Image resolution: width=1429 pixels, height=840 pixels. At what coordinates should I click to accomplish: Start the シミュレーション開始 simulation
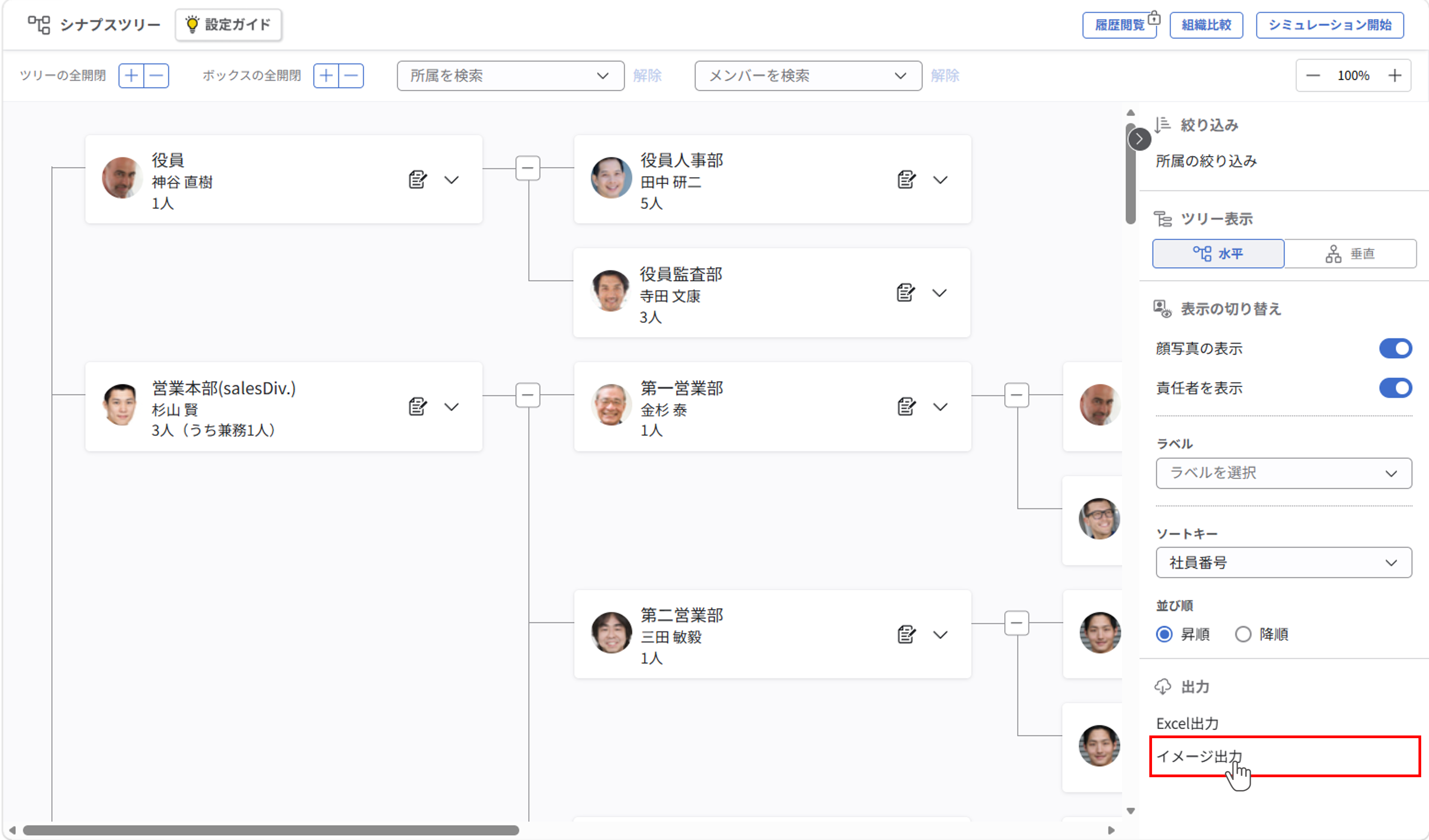pos(1330,25)
